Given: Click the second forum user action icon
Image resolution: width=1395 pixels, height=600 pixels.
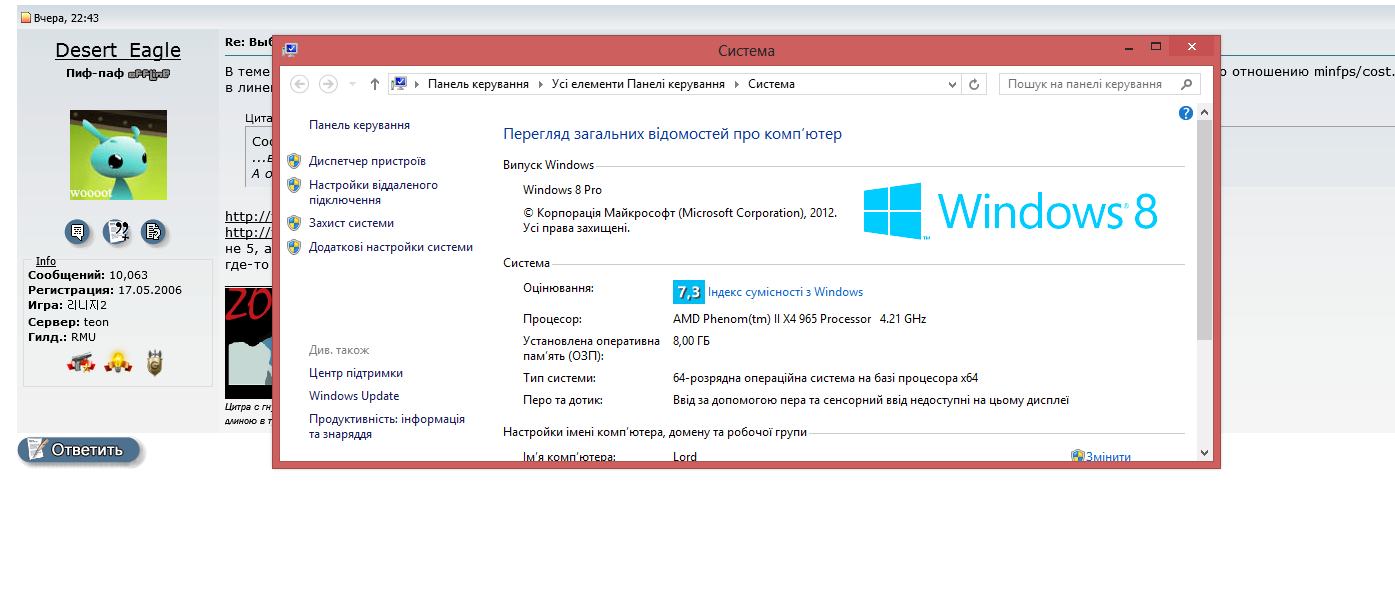Looking at the screenshot, I should [x=117, y=232].
